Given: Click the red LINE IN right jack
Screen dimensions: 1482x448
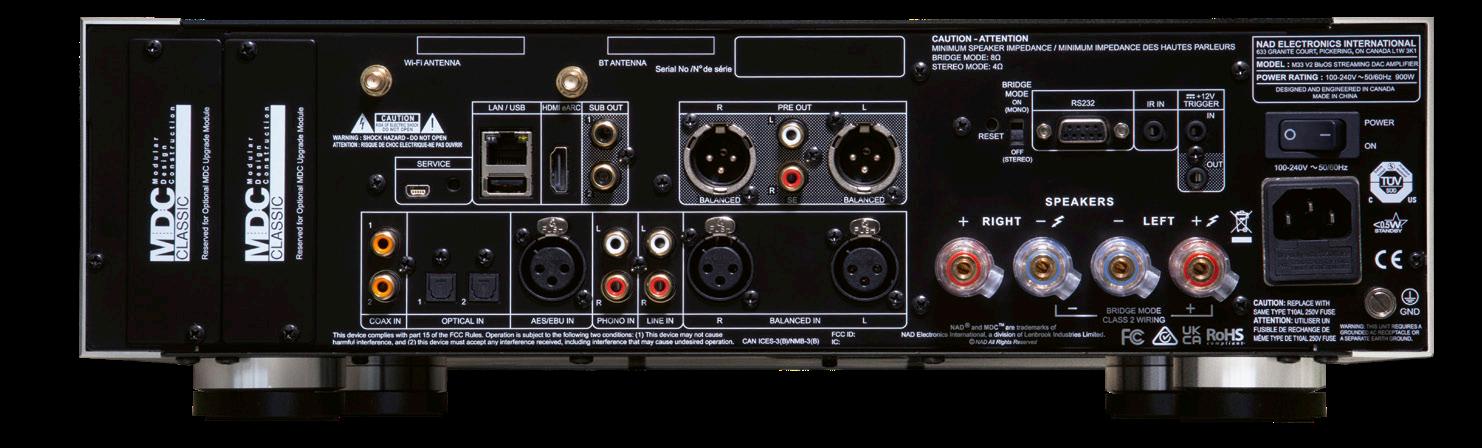Looking at the screenshot, I should click(x=659, y=287).
